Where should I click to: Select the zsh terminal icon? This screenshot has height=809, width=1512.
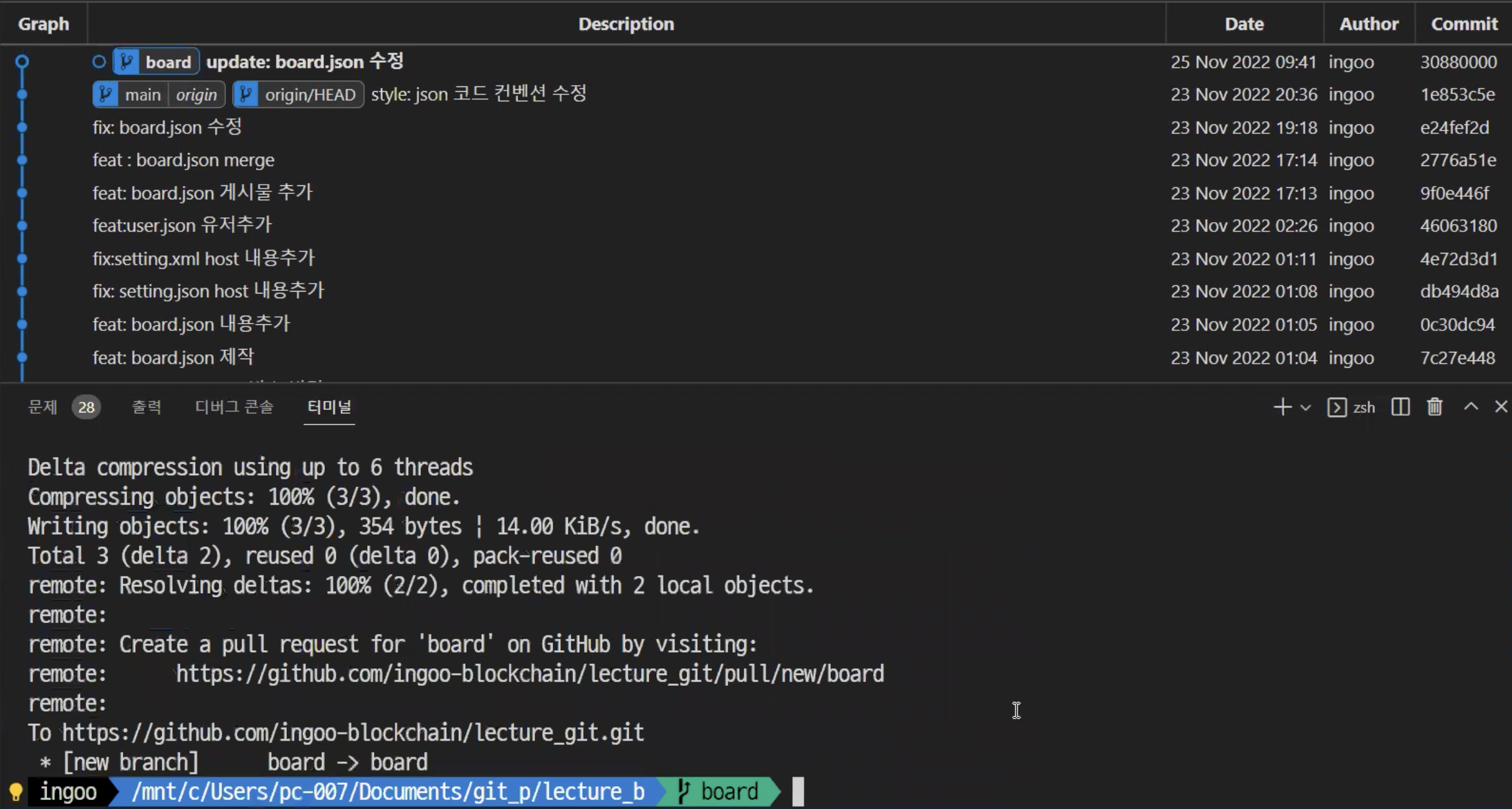pos(1337,408)
